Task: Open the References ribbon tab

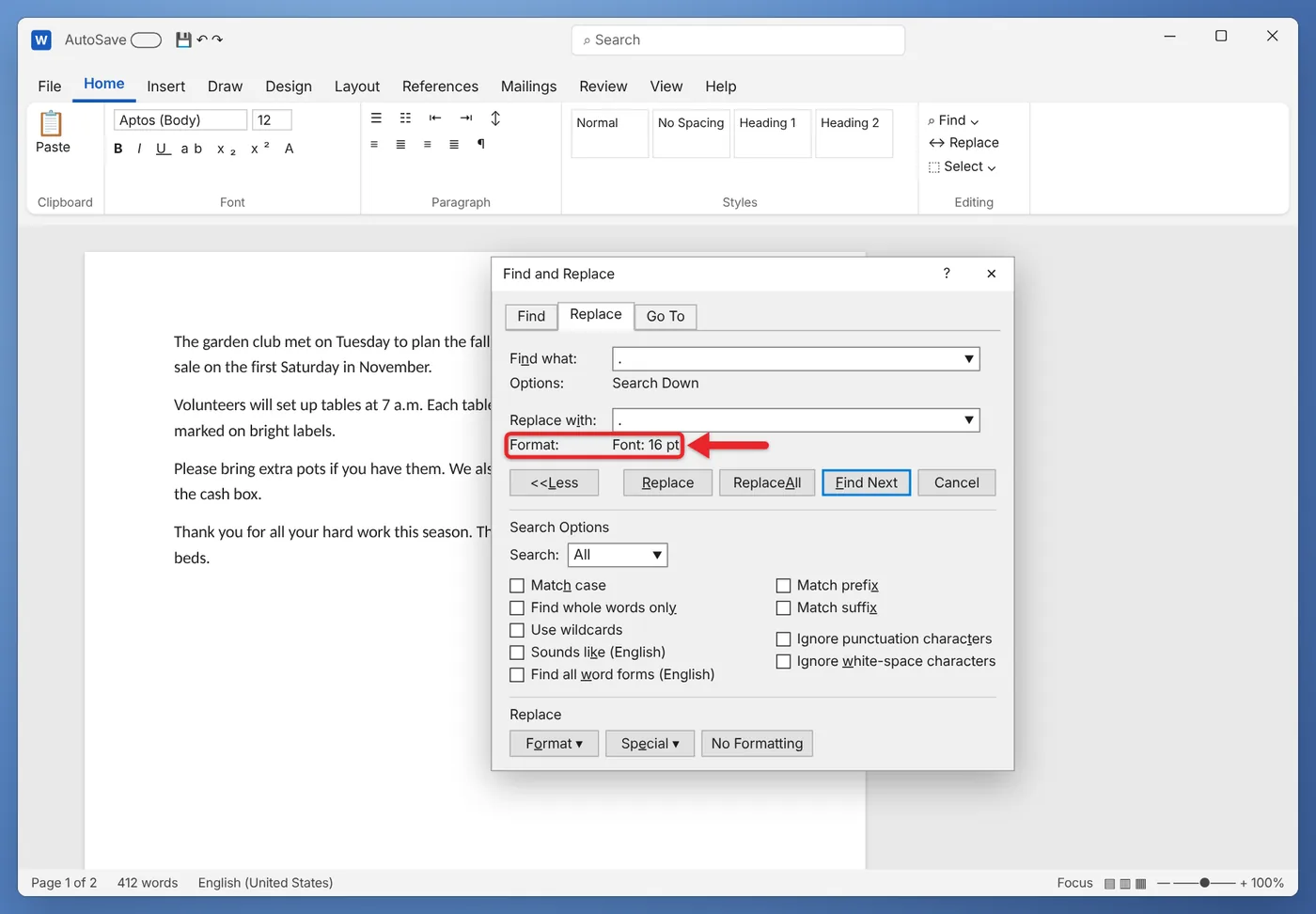Action: click(440, 87)
